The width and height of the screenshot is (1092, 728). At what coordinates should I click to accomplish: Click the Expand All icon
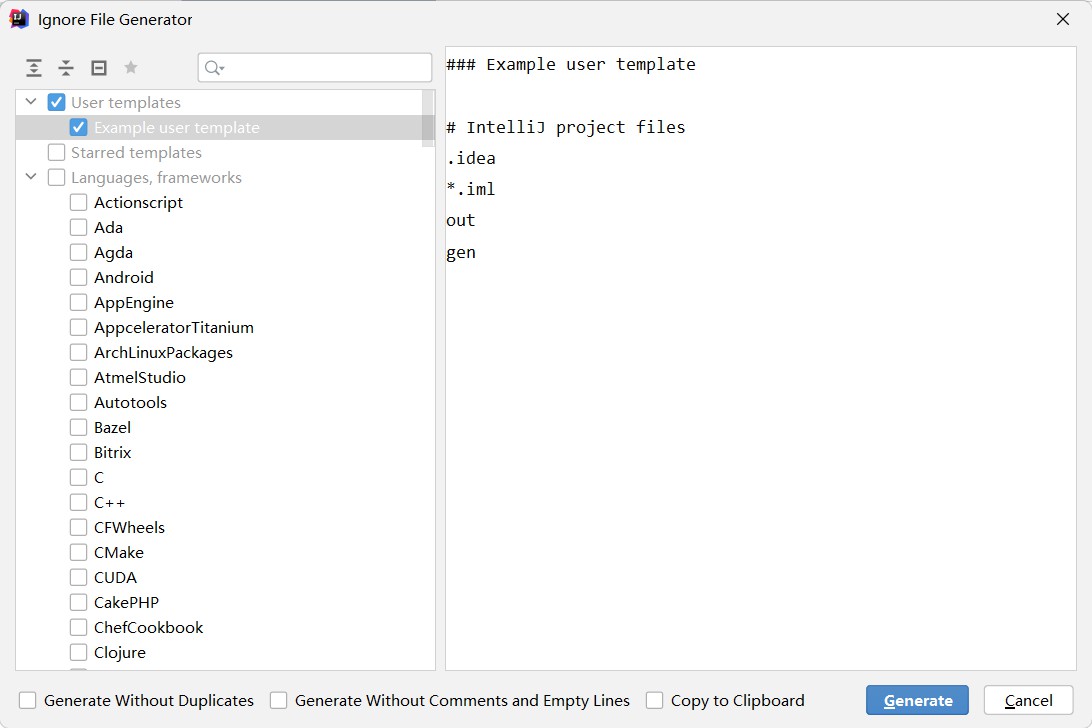click(34, 68)
